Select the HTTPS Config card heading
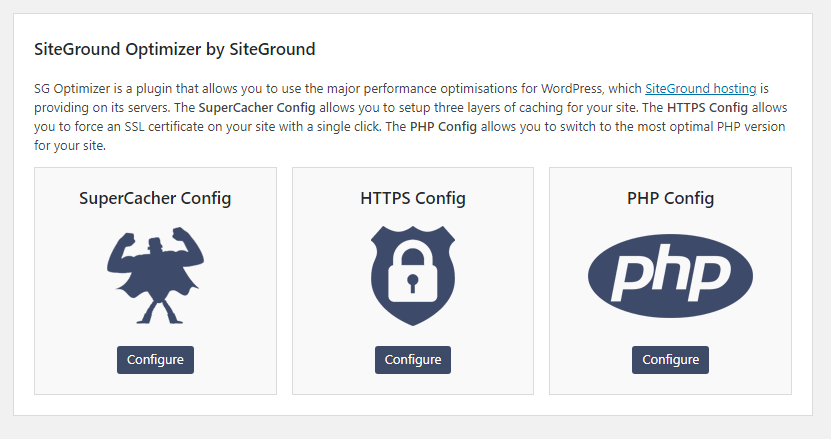The width and height of the screenshot is (831, 439). pyautogui.click(x=413, y=198)
